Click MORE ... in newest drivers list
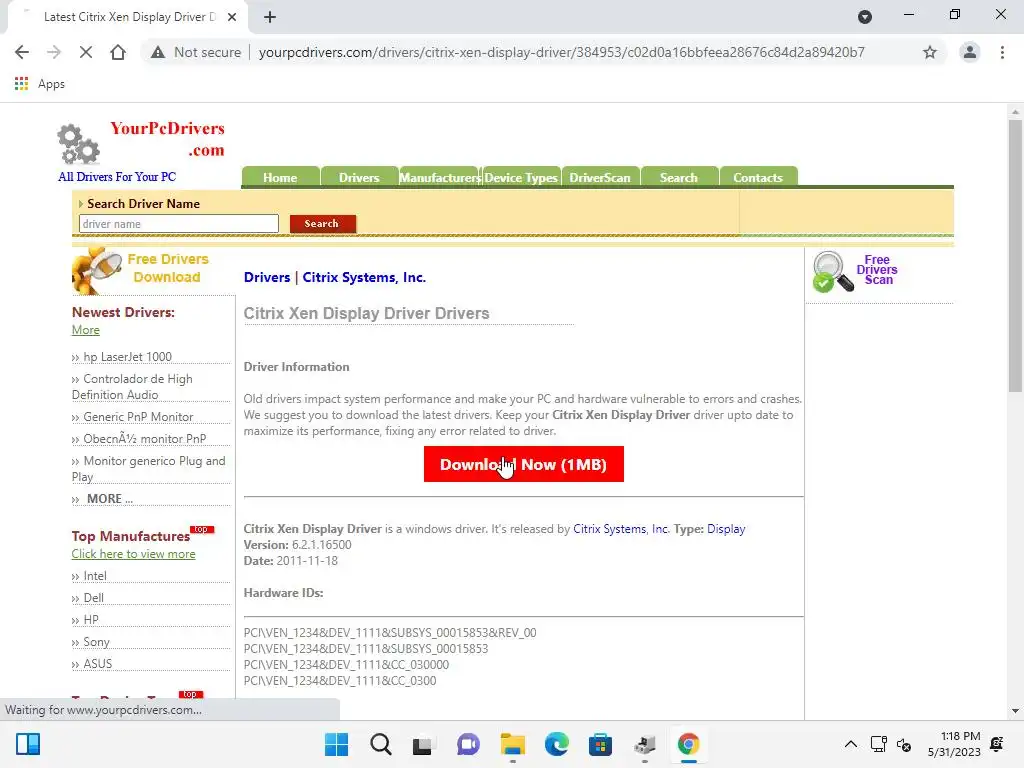The height and width of the screenshot is (768, 1024). (110, 498)
